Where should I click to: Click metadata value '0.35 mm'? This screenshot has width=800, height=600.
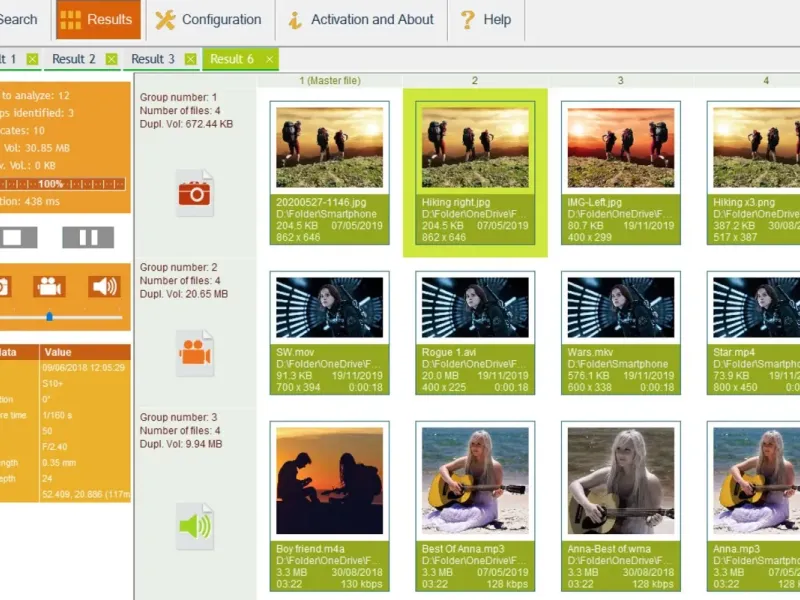pos(59,463)
